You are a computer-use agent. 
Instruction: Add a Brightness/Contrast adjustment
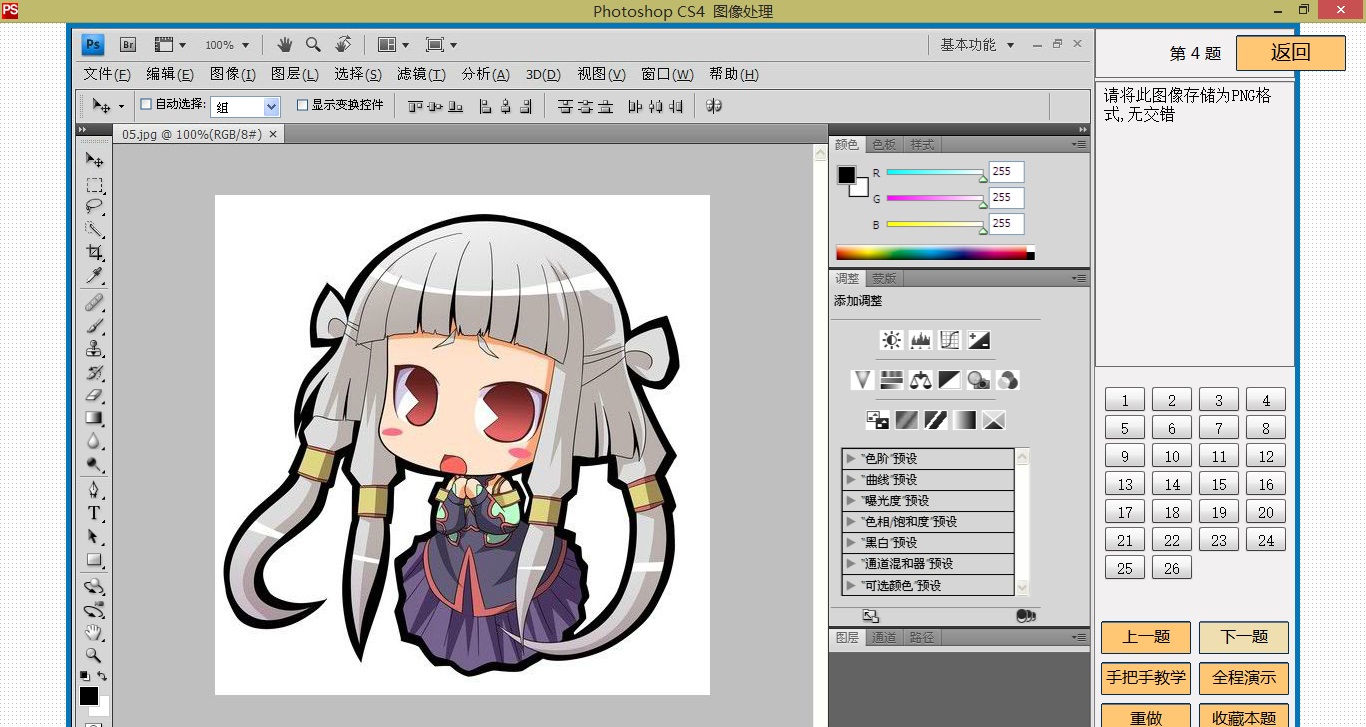pyautogui.click(x=891, y=340)
